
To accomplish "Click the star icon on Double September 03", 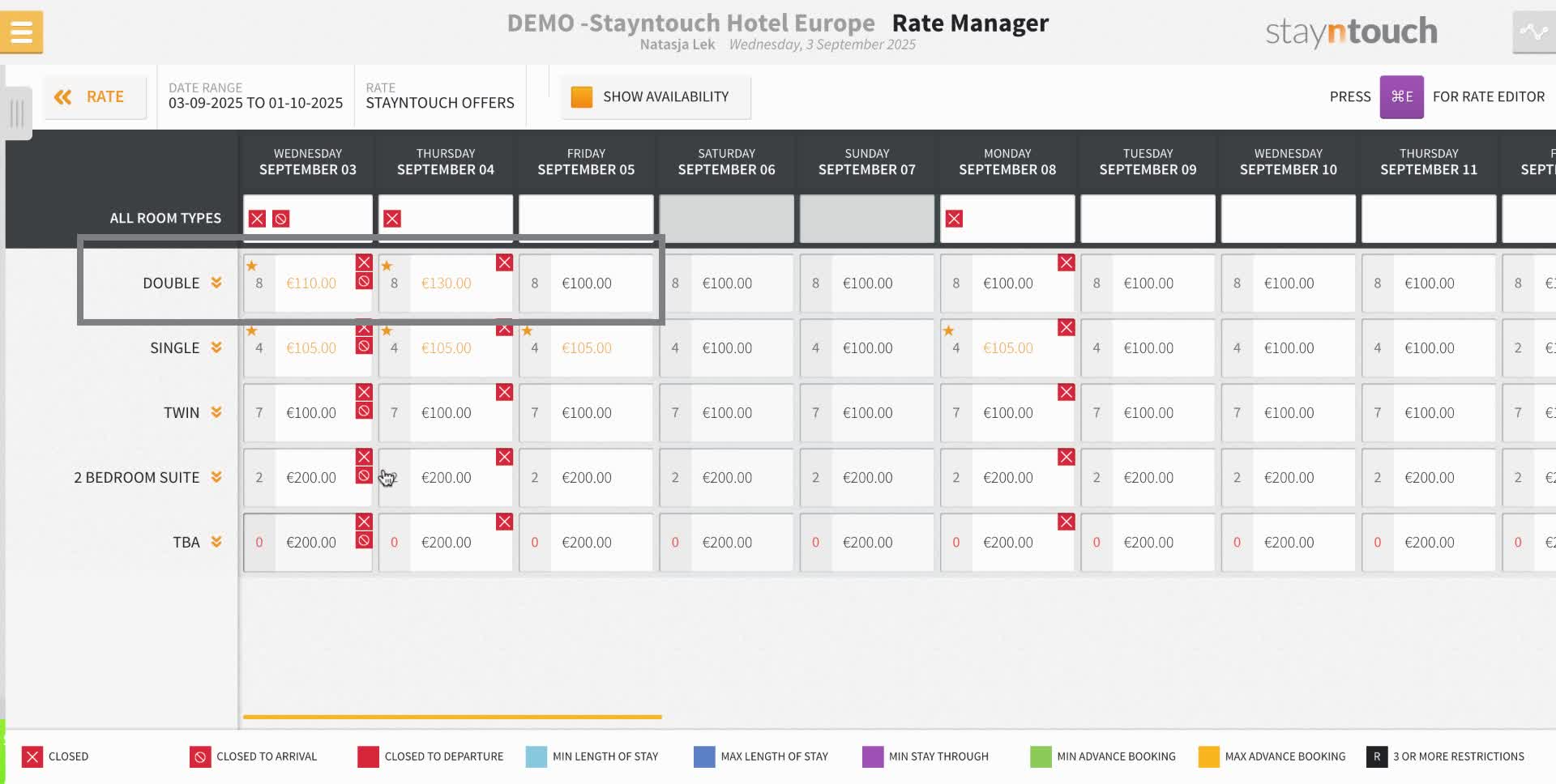I will [252, 266].
